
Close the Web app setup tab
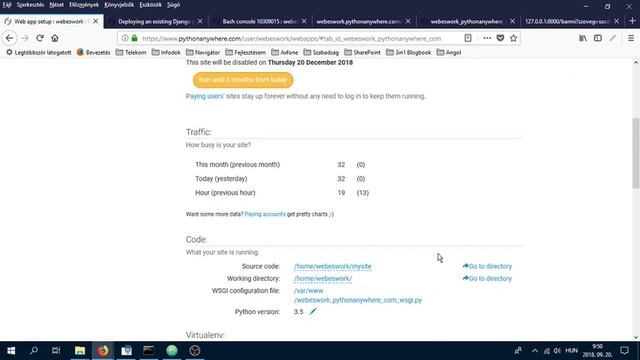[96, 21]
